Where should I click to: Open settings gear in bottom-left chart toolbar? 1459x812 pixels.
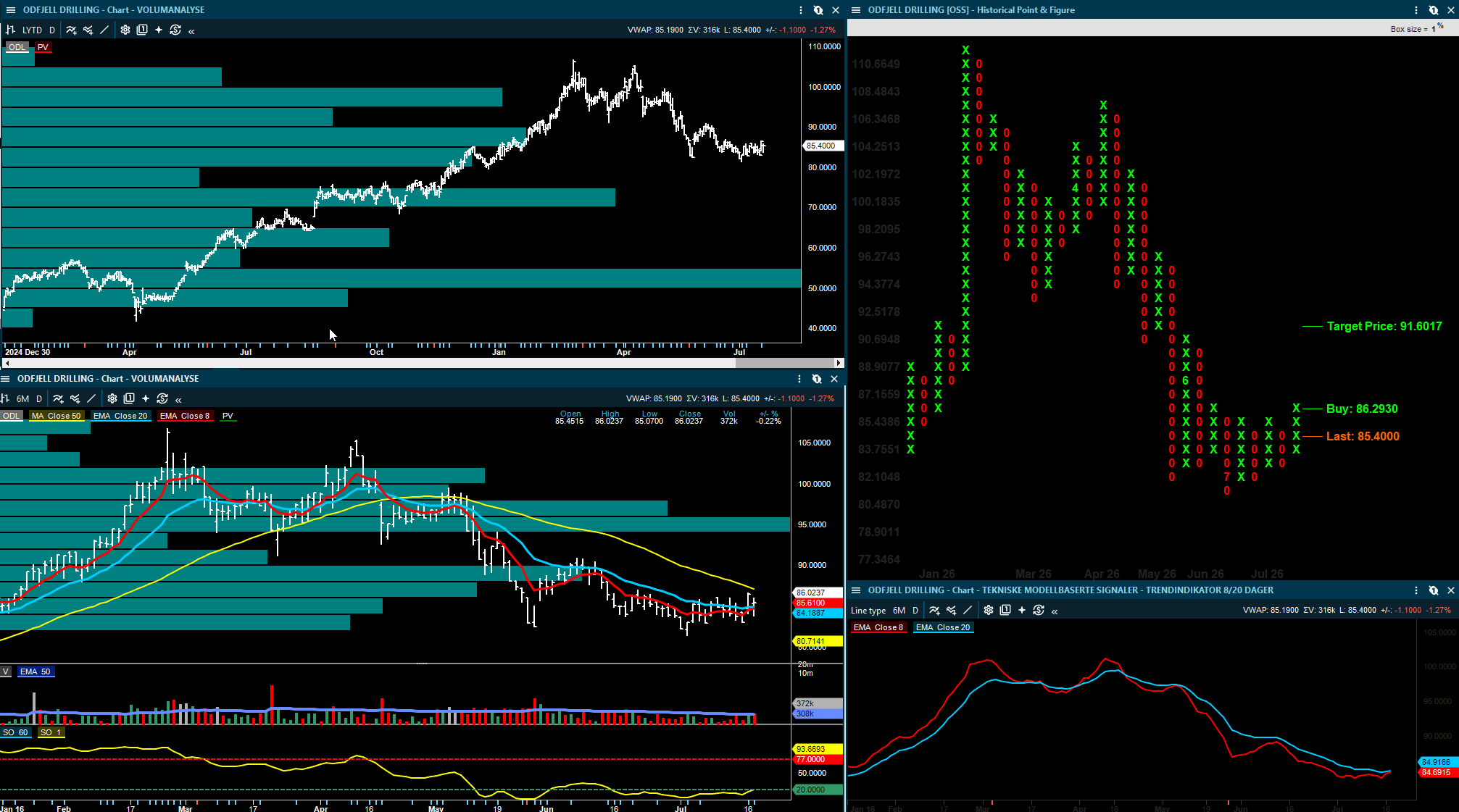(112, 398)
